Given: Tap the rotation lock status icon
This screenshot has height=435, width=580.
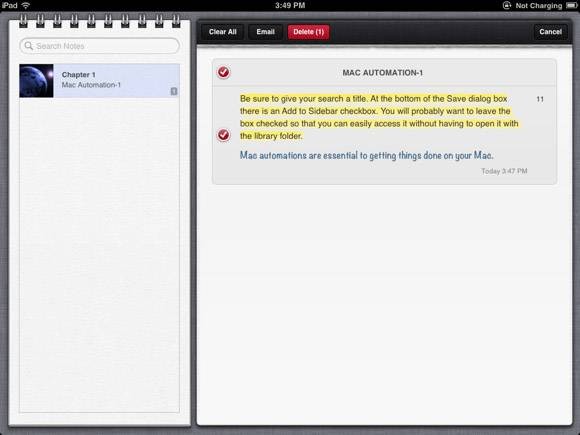Looking at the screenshot, I should [x=506, y=5].
